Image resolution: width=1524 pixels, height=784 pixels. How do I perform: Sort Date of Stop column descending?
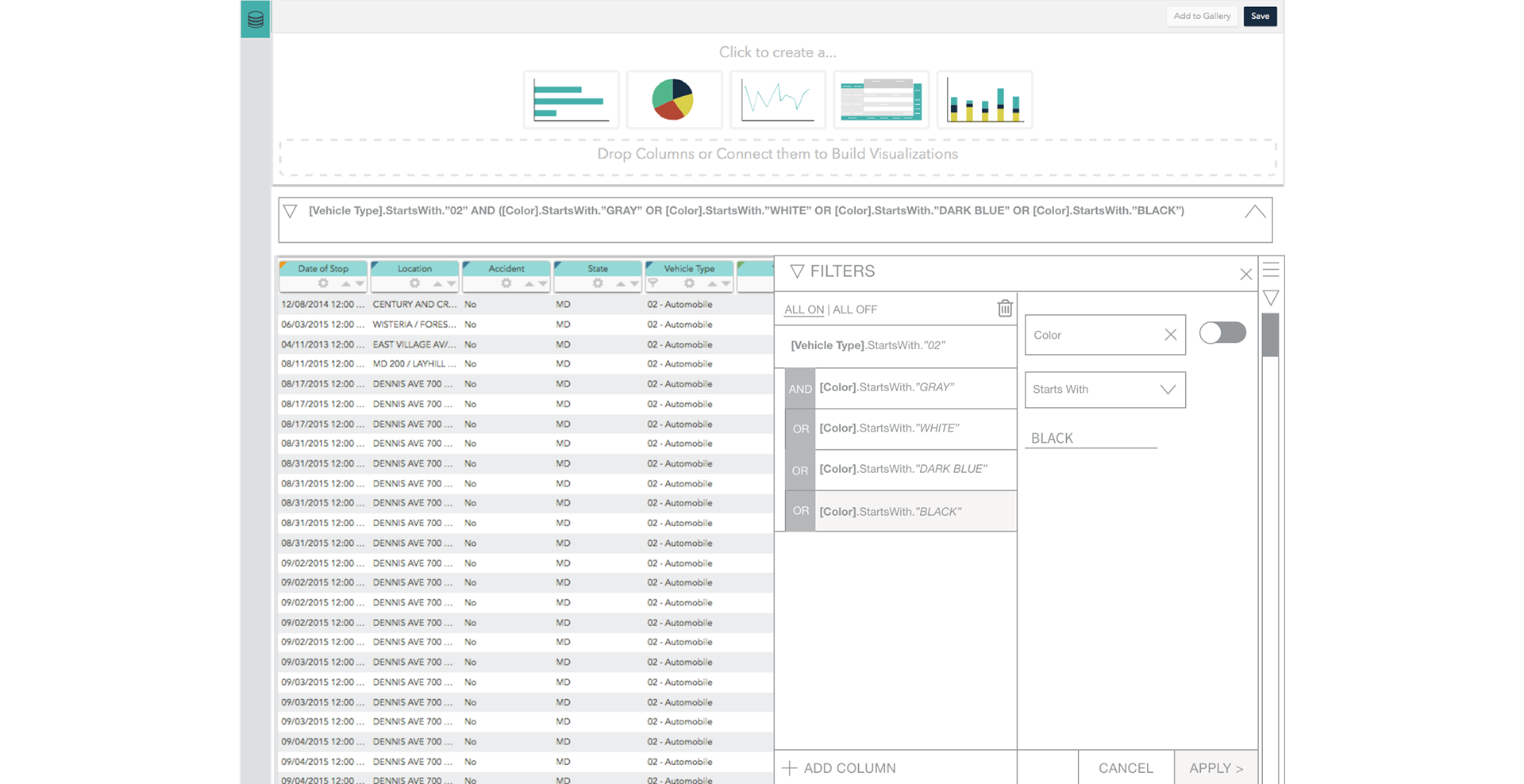tap(360, 283)
